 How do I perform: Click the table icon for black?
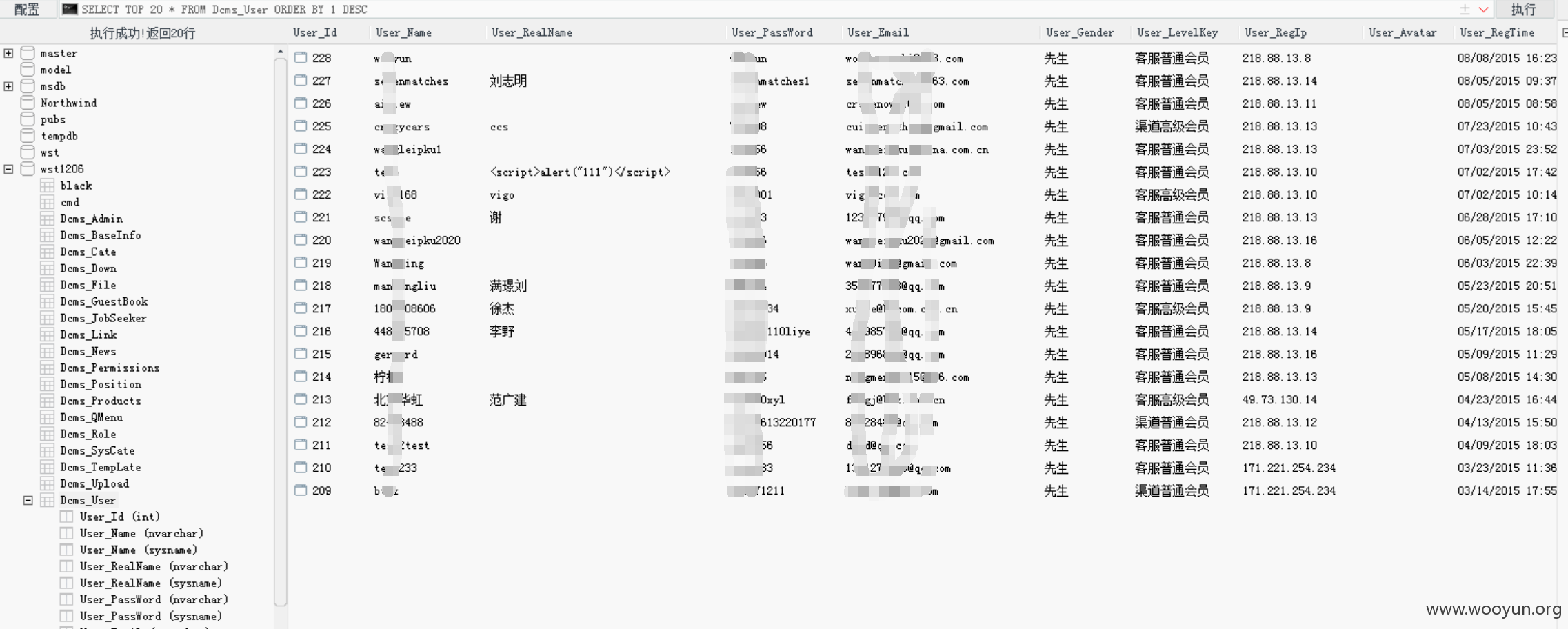pyautogui.click(x=48, y=186)
